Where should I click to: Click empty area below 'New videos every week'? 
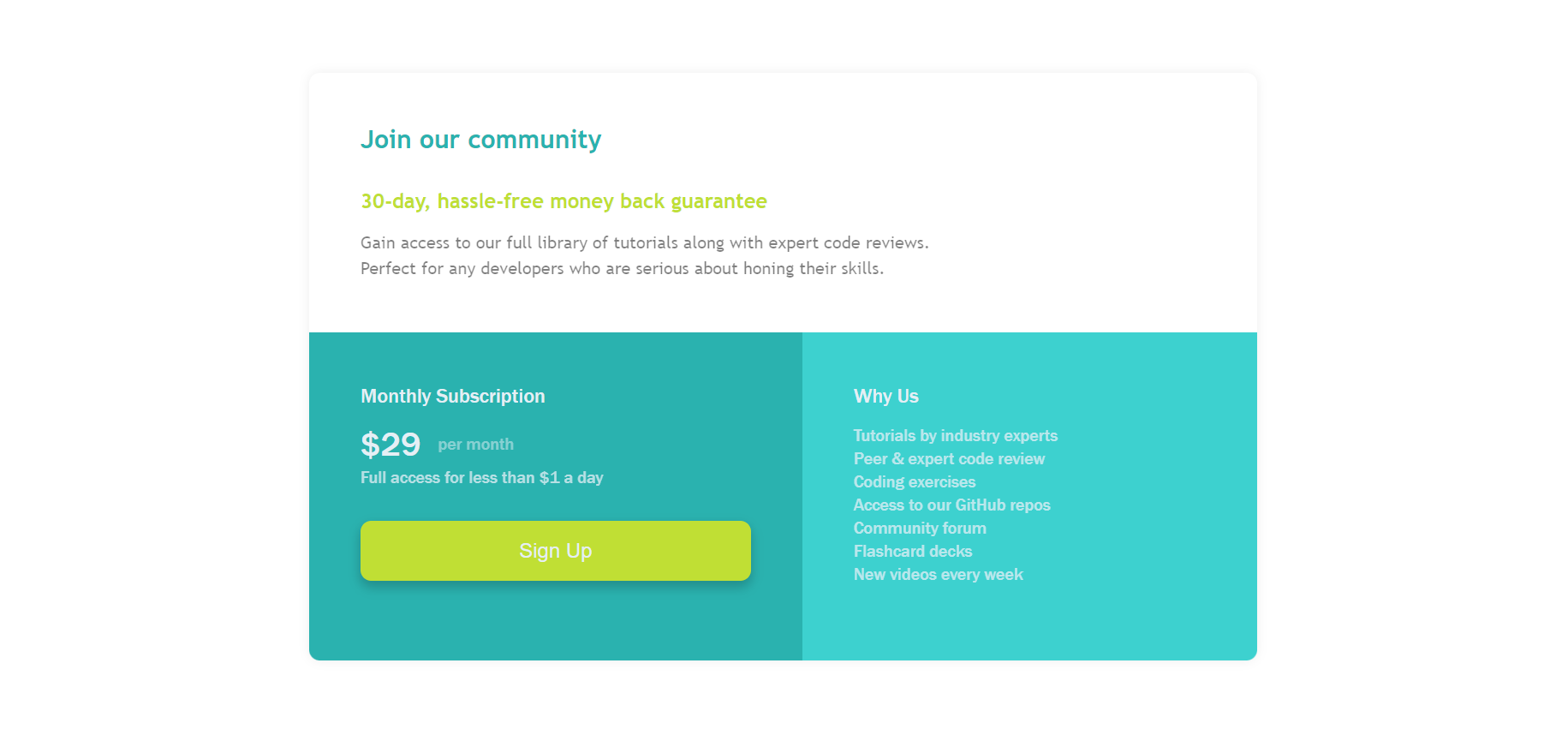tap(1028, 625)
